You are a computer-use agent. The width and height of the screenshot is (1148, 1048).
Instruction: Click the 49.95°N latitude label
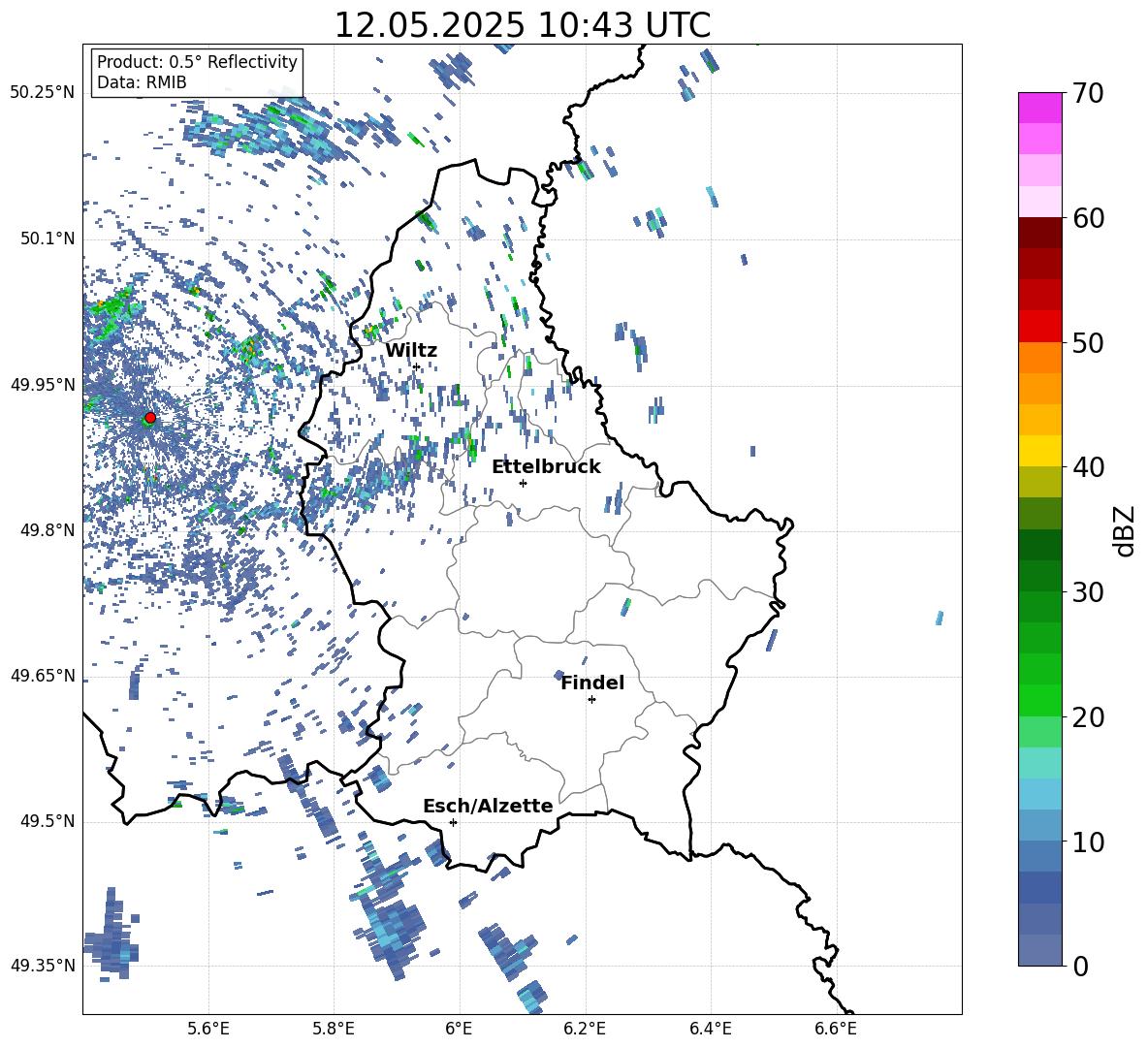(42, 385)
